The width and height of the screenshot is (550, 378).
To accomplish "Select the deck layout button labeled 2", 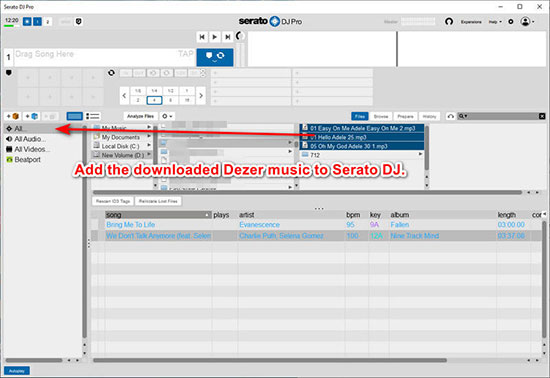I will tap(48, 22).
